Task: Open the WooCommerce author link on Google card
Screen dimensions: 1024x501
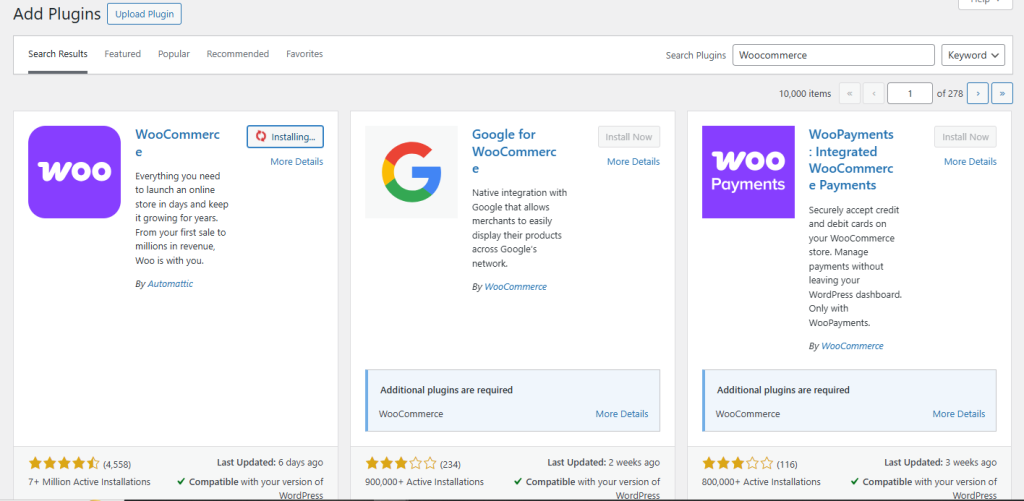Action: coord(516,287)
